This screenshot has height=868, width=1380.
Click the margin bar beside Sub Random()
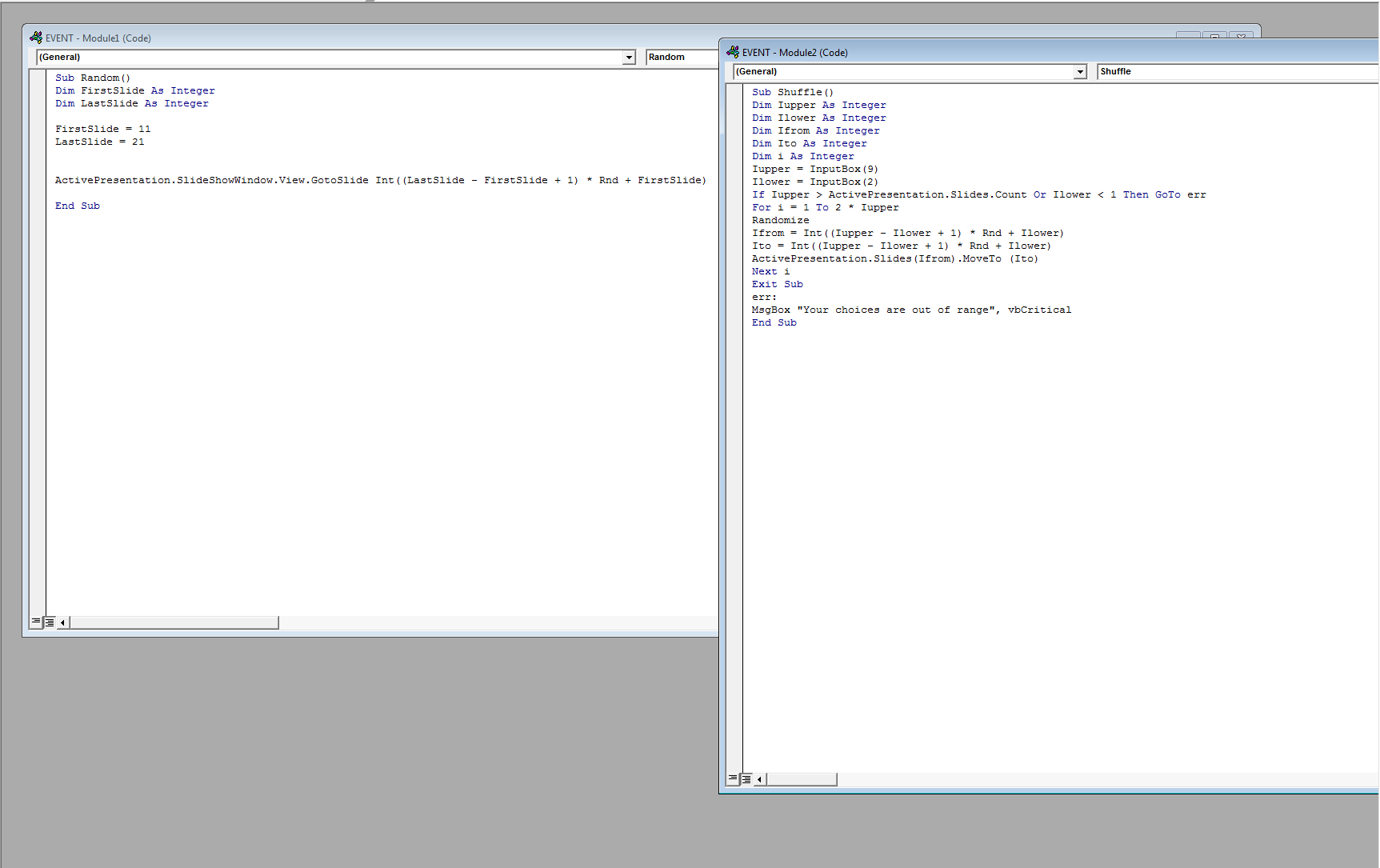pos(38,78)
